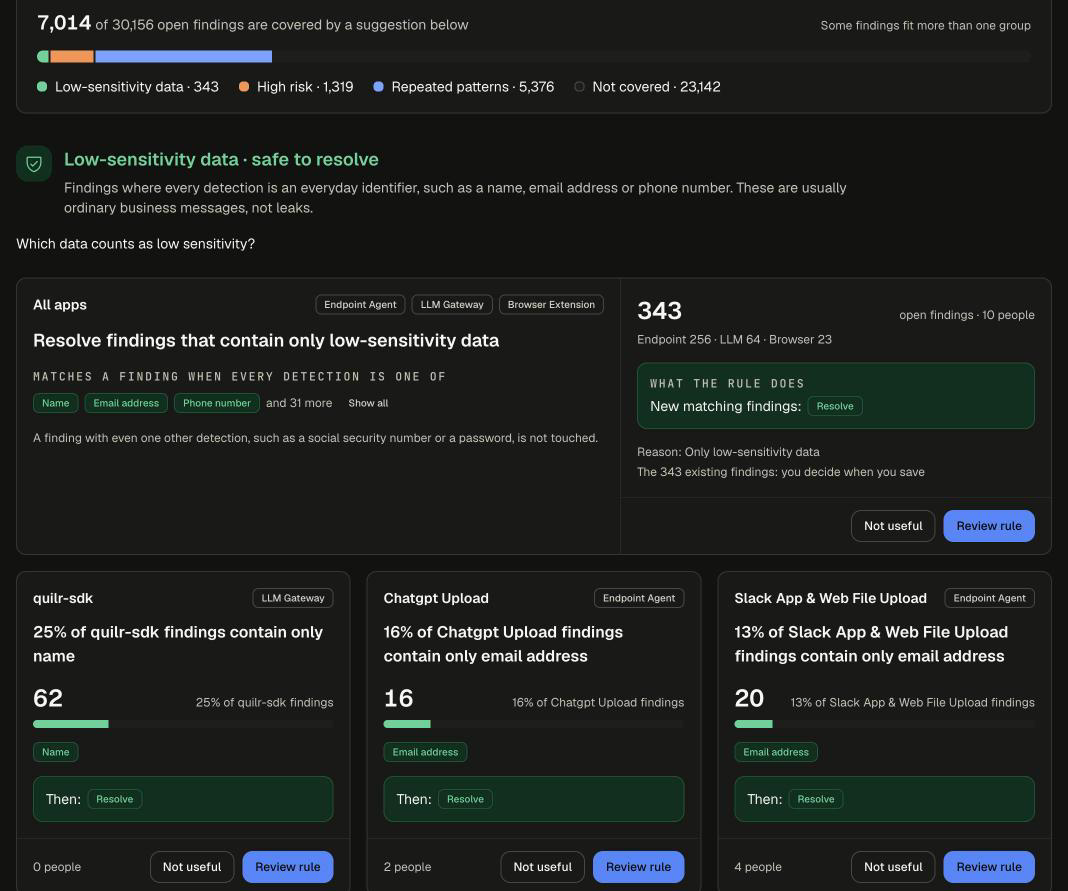Click 'High risk · 1,319' legend entry
Image resolution: width=1068 pixels, height=891 pixels.
[296, 87]
